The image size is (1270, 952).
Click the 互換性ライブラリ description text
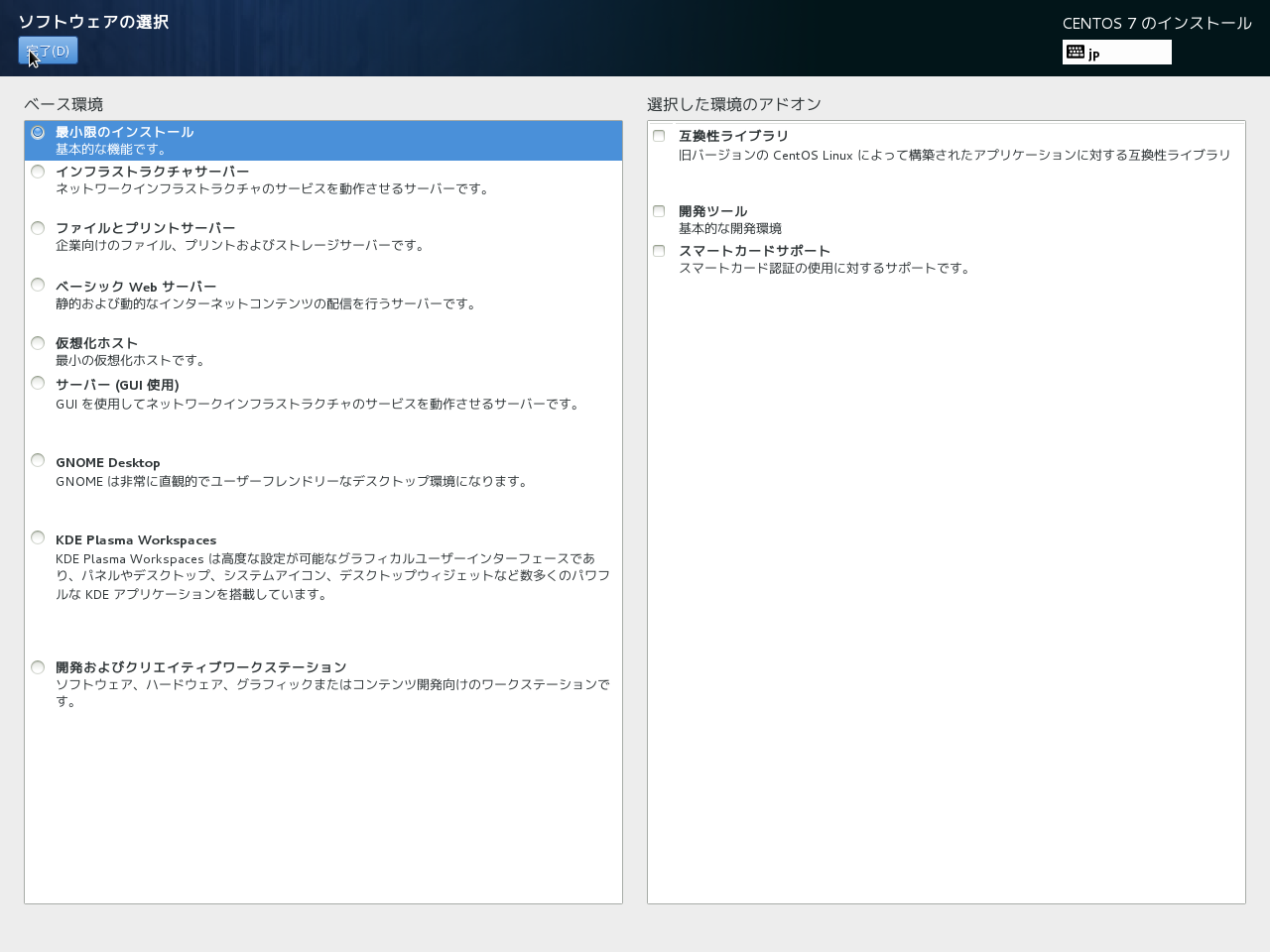[953, 155]
